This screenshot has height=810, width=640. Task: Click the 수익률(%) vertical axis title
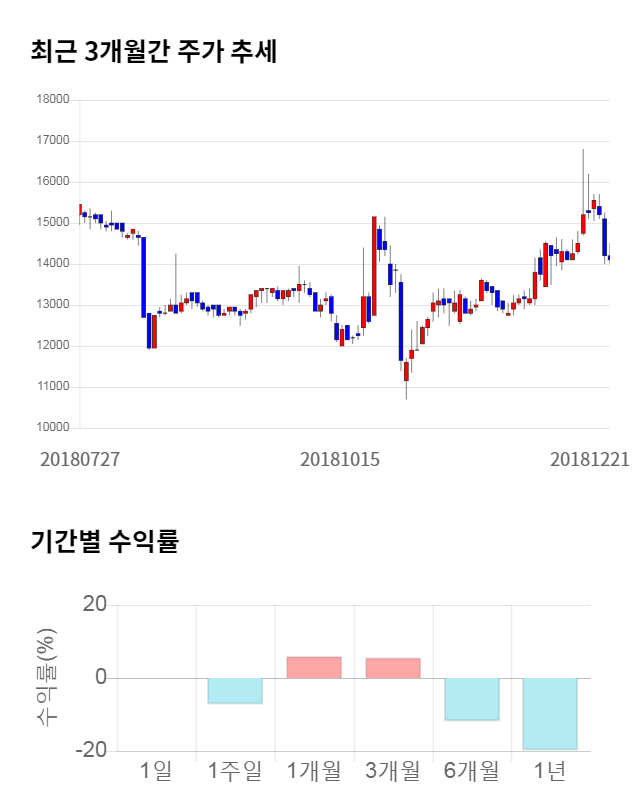47,677
